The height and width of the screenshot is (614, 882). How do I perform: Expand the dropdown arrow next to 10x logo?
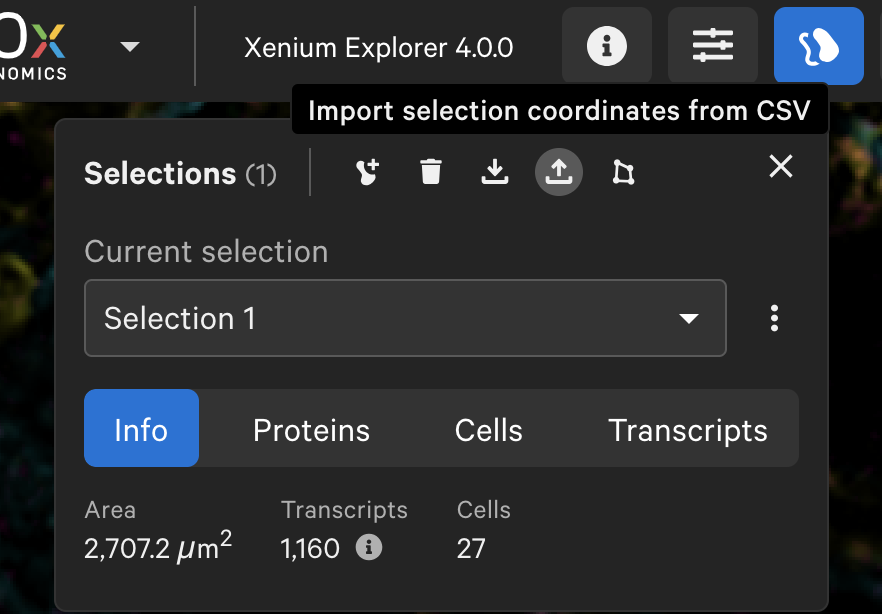tap(130, 46)
